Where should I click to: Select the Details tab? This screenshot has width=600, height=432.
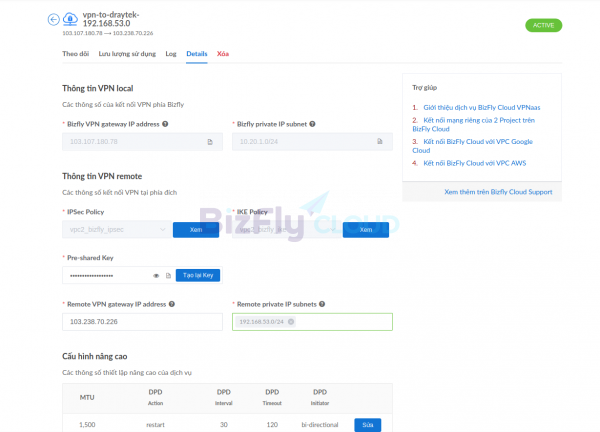[197, 54]
